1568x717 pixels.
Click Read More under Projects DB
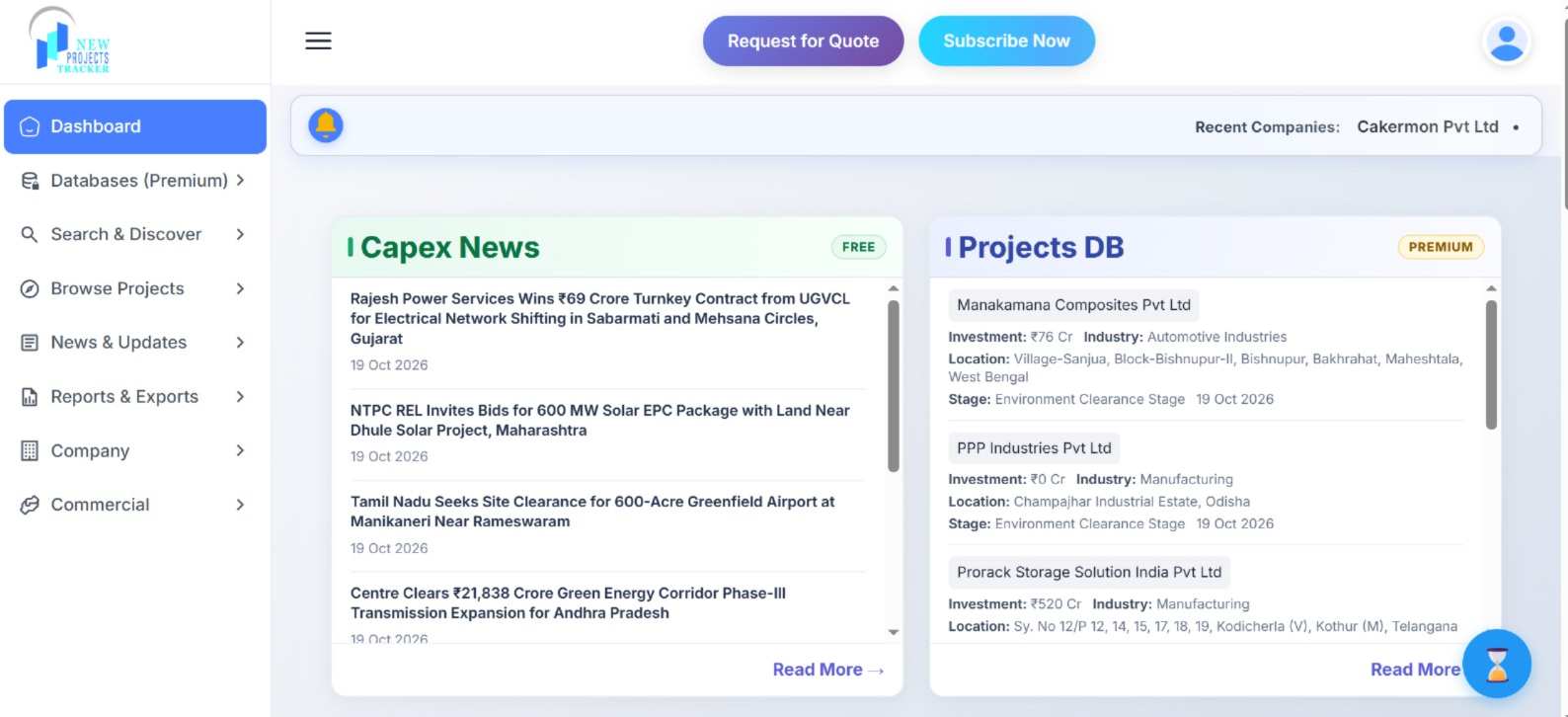[x=1415, y=670]
